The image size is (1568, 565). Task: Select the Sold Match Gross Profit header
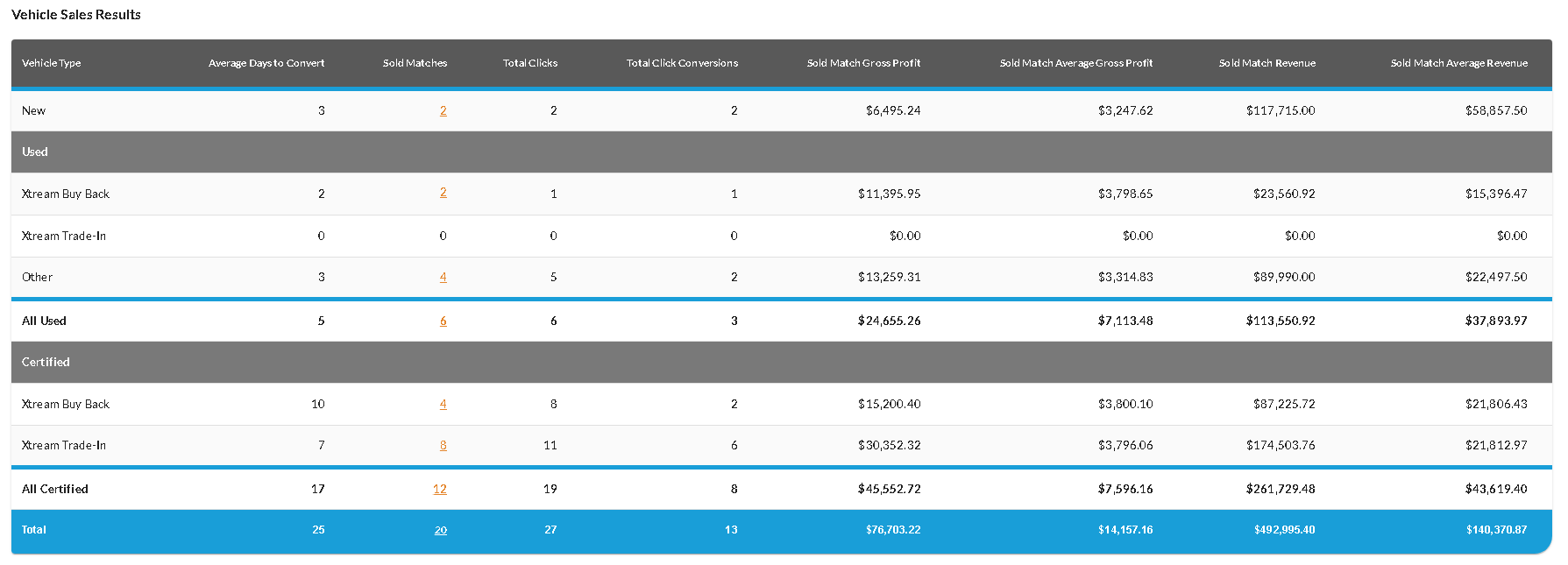(x=863, y=63)
